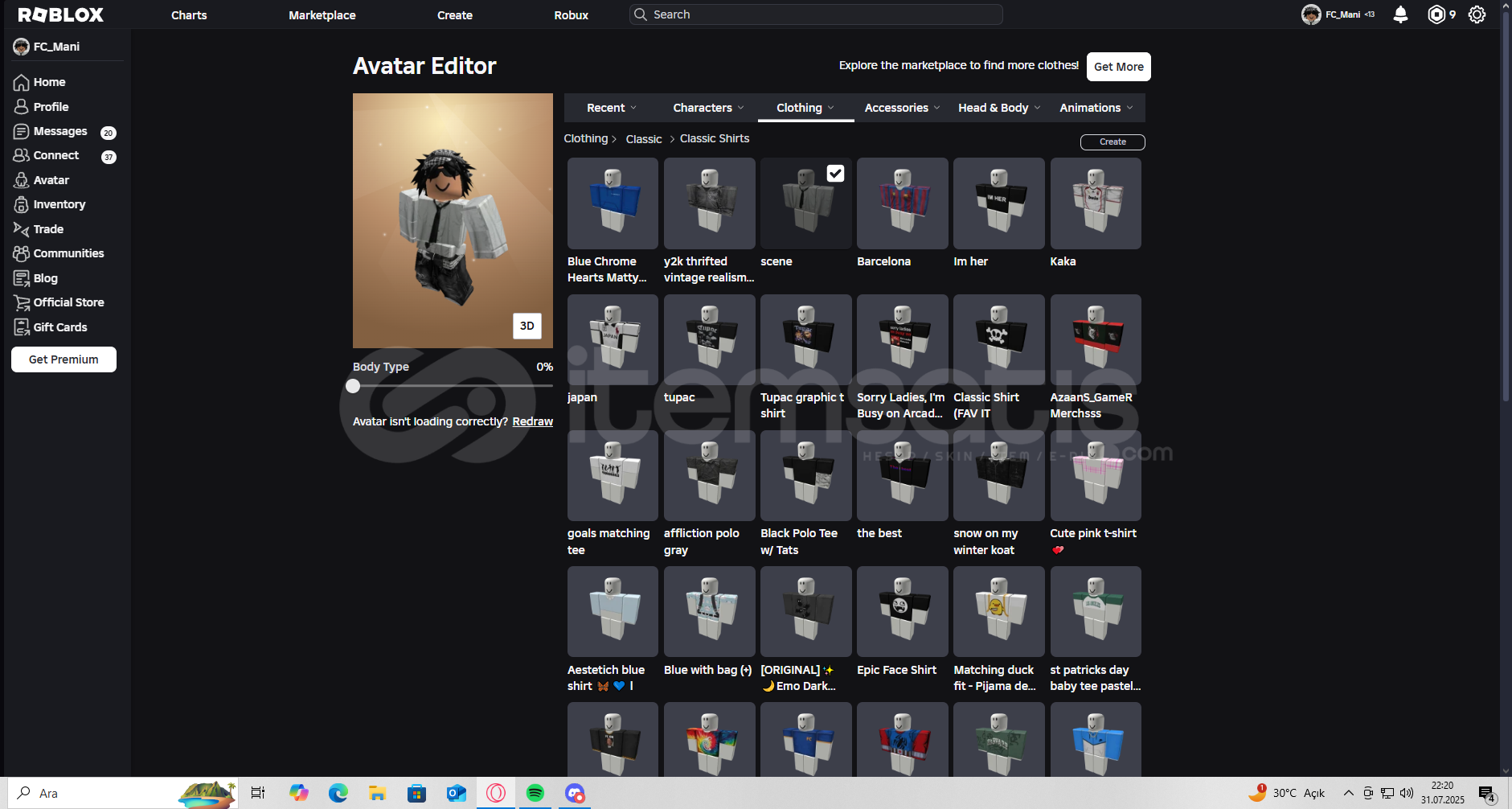
Task: Open Spotify from the taskbar
Action: [x=535, y=793]
